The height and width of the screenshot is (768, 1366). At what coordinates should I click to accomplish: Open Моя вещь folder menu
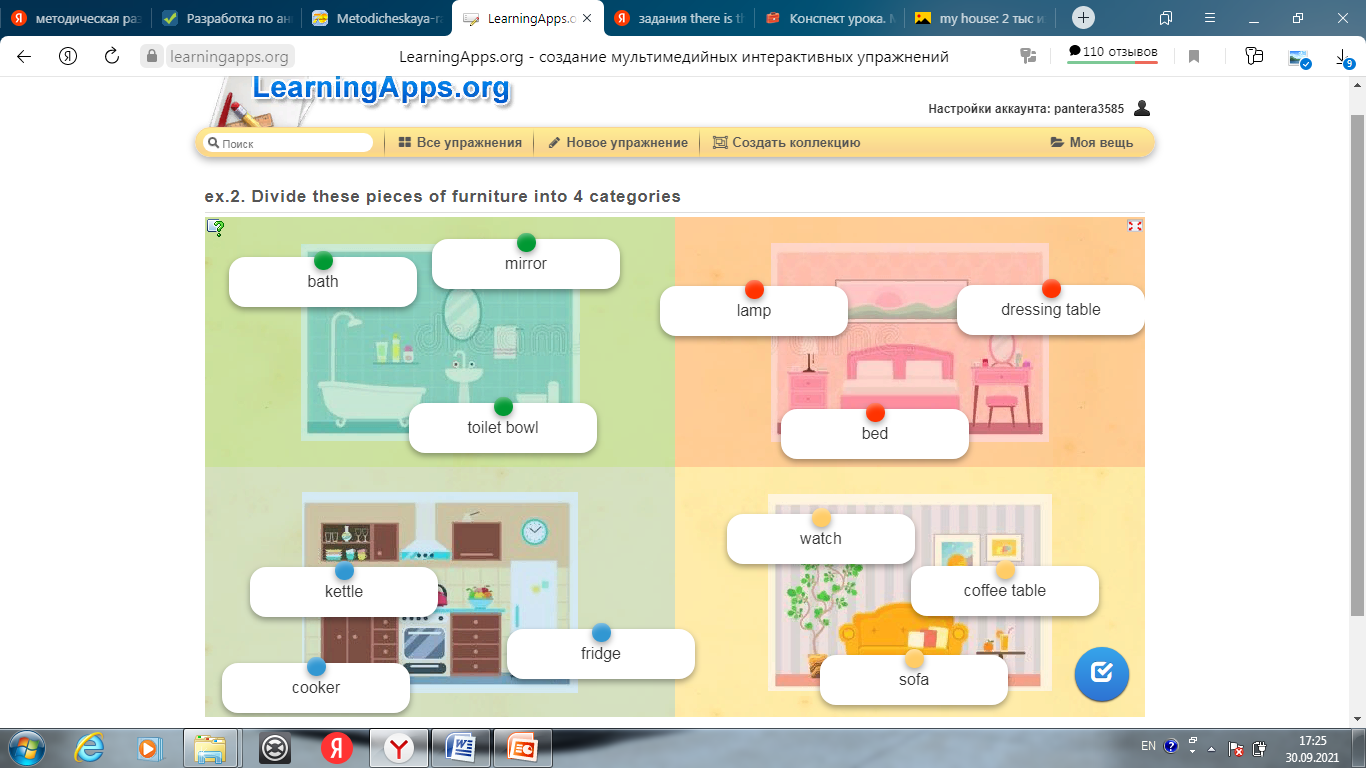pos(1092,143)
